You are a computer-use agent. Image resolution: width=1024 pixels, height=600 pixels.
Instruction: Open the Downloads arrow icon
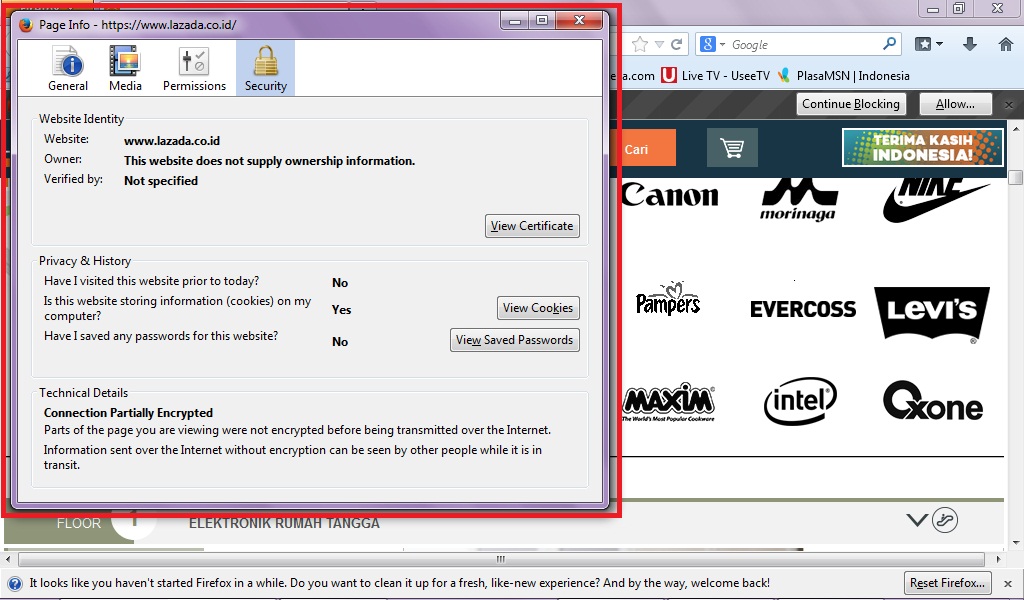970,44
